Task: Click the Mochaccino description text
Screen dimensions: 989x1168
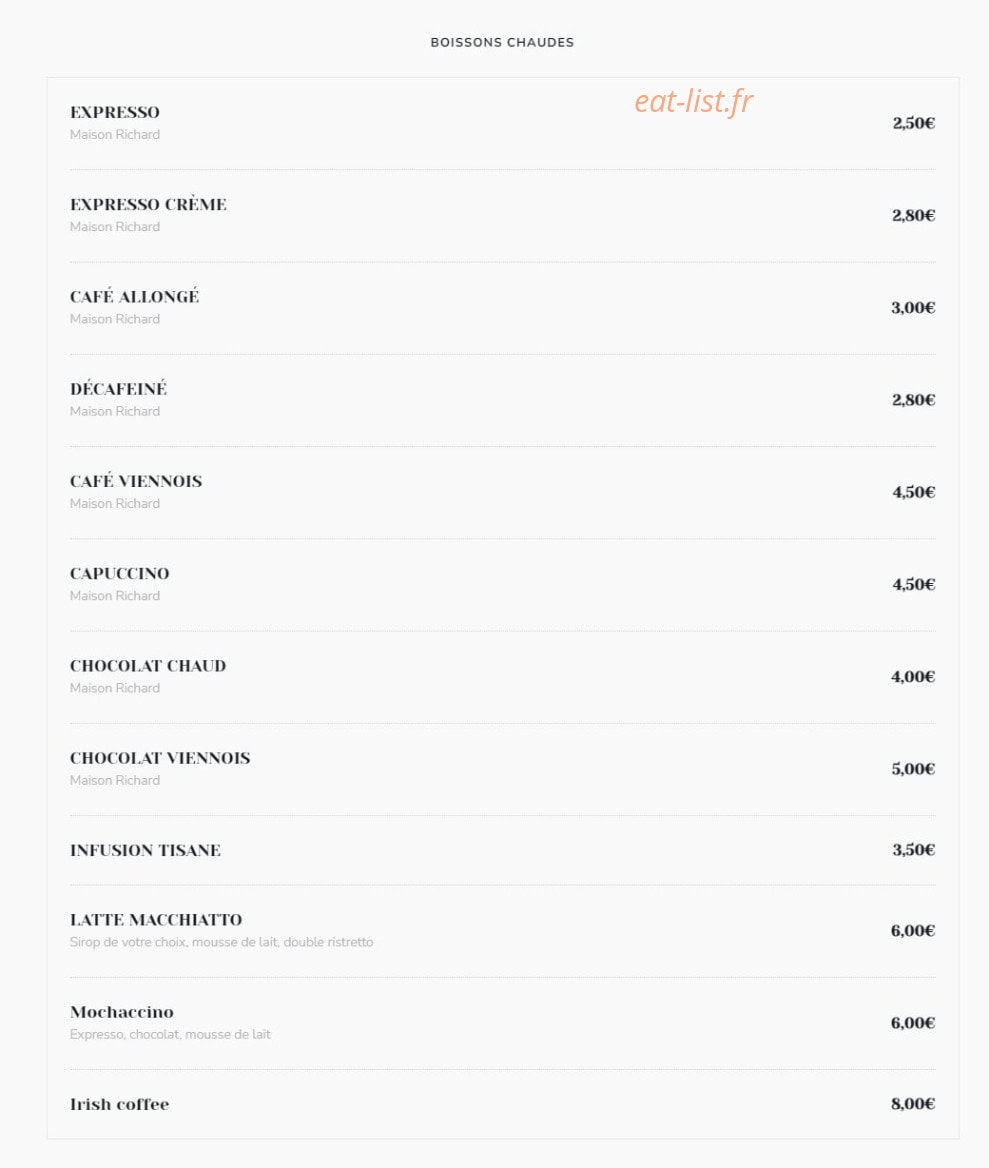Action: pos(171,1035)
